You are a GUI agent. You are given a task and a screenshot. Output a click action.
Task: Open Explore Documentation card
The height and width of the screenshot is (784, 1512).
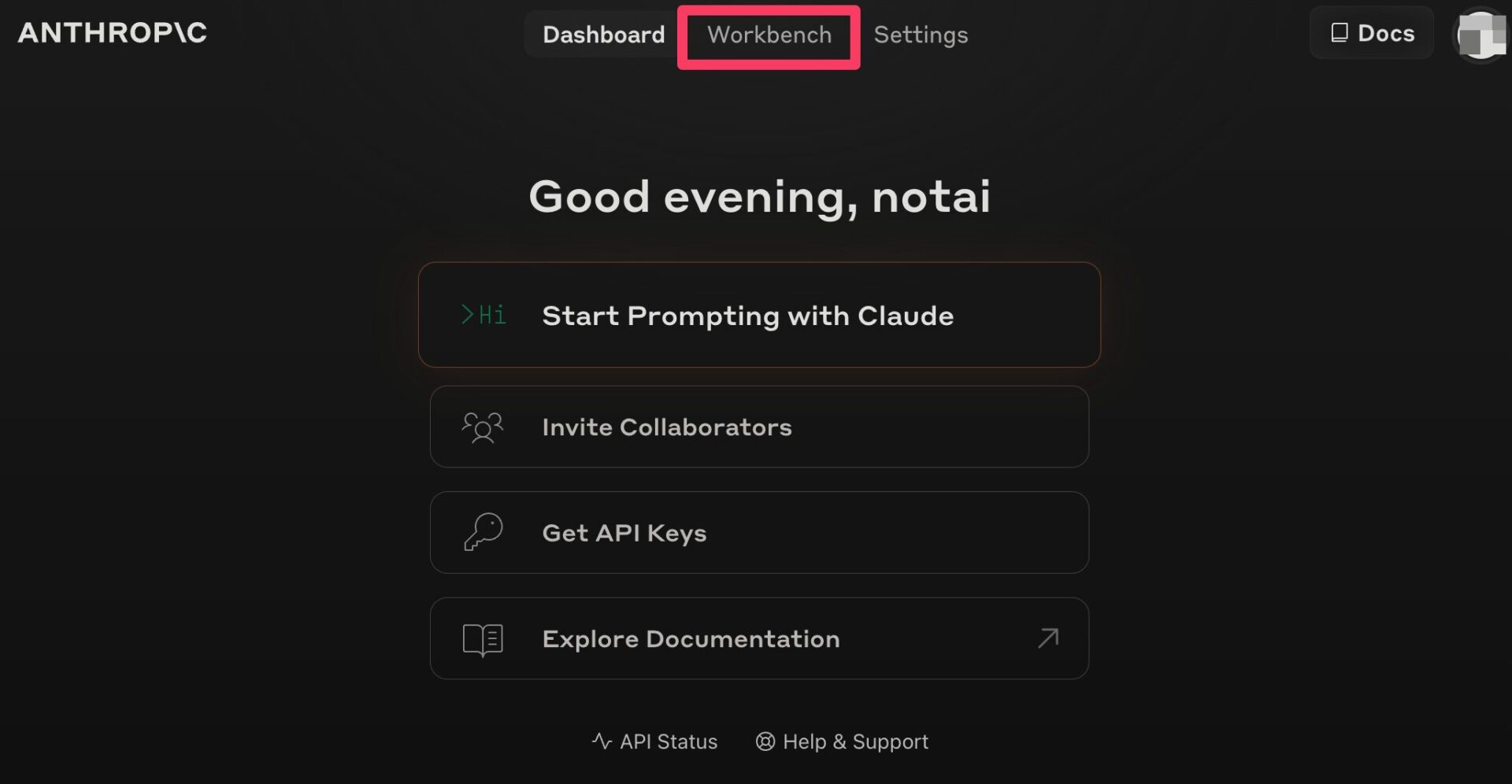tap(759, 638)
